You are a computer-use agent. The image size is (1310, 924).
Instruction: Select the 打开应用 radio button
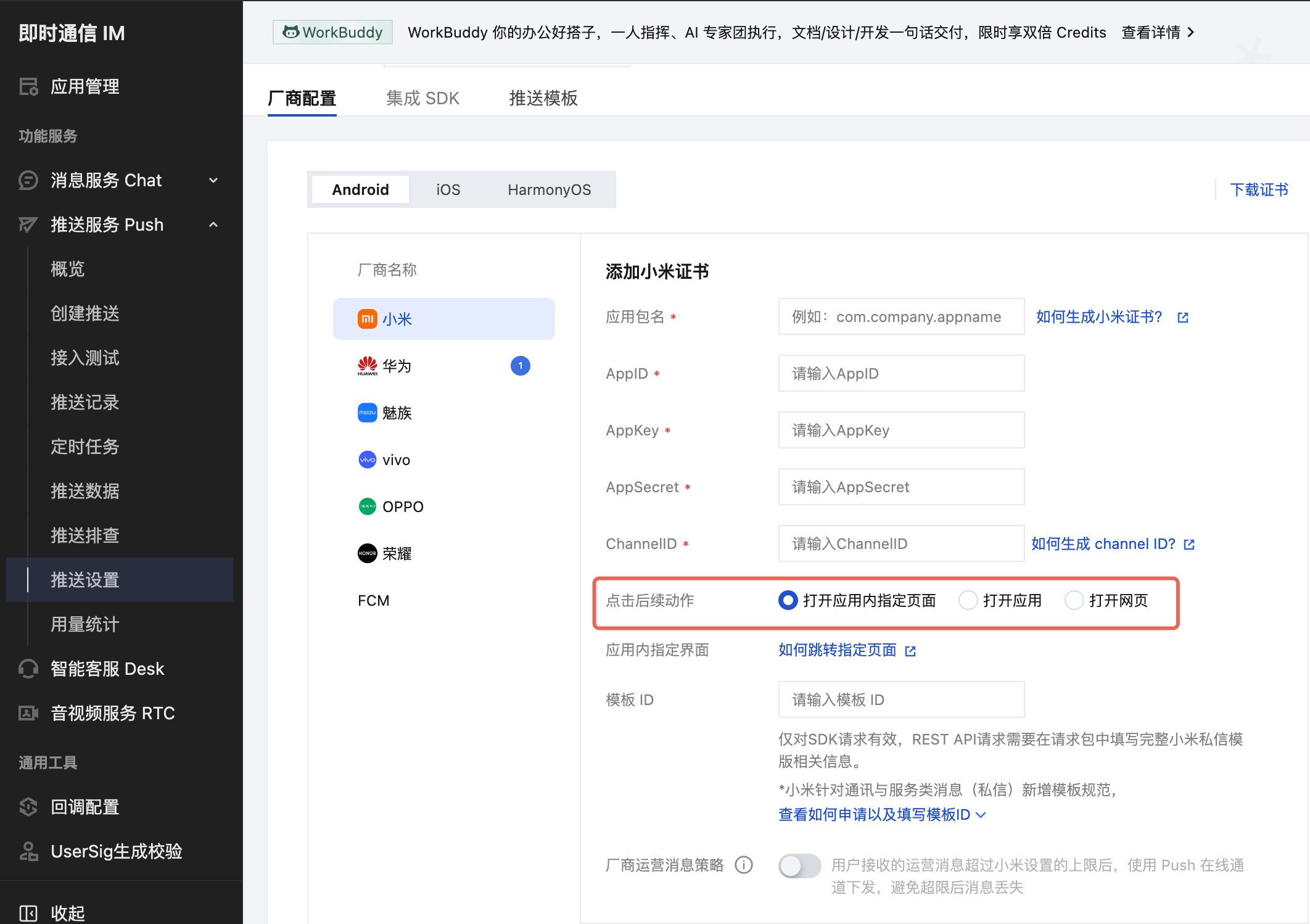point(968,600)
